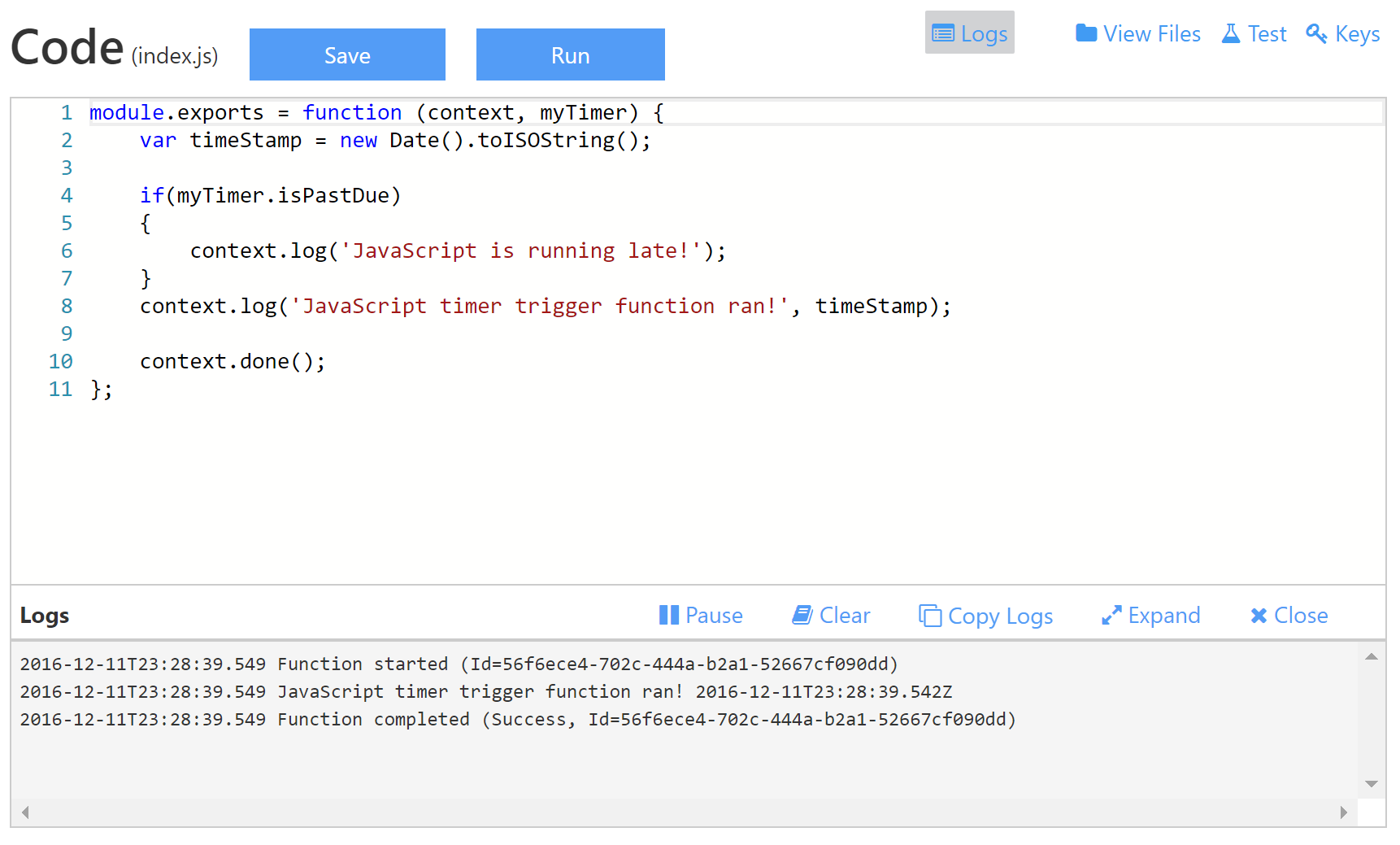This screenshot has height=845, width=1400.
Task: Open the View Files link
Action: (x=1150, y=33)
